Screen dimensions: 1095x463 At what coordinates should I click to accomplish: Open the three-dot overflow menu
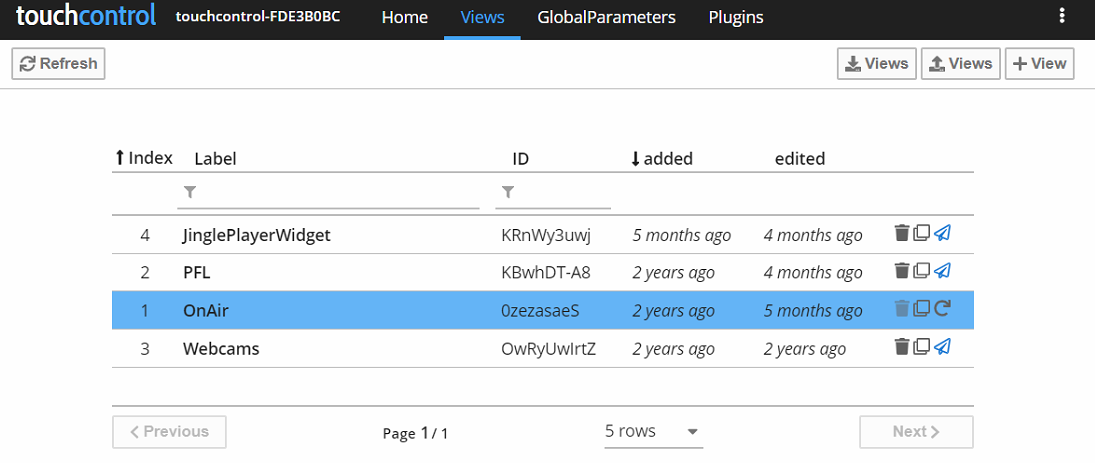coord(1061,16)
